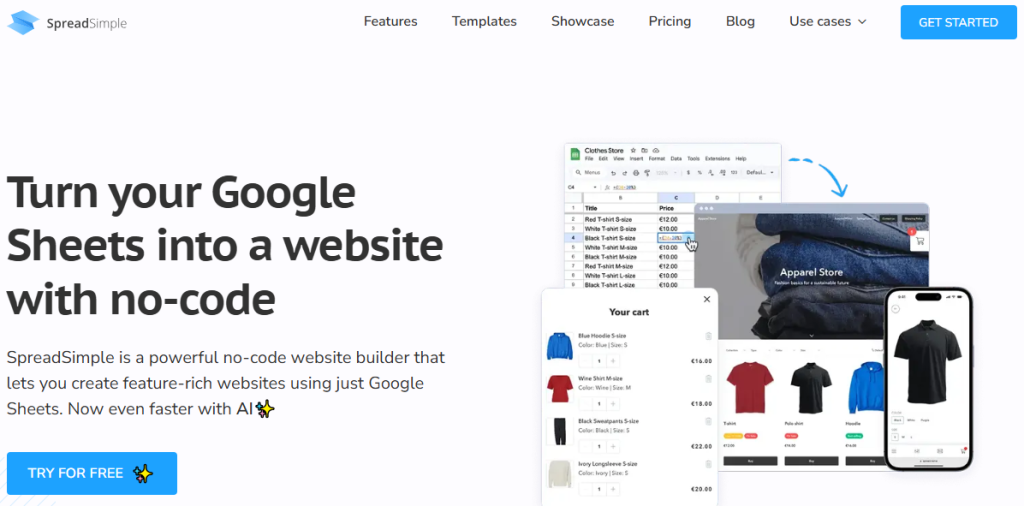1024x506 pixels.
Task: Increase Ivory Longsleeve quantity with plus
Action: coord(614,489)
